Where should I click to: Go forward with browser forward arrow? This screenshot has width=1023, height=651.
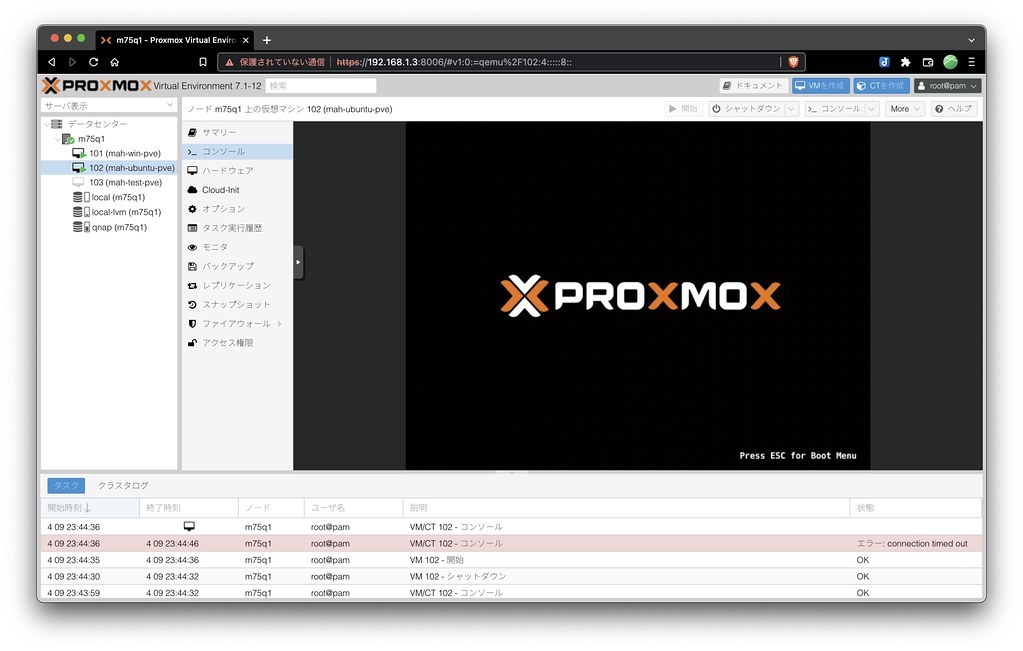72,62
